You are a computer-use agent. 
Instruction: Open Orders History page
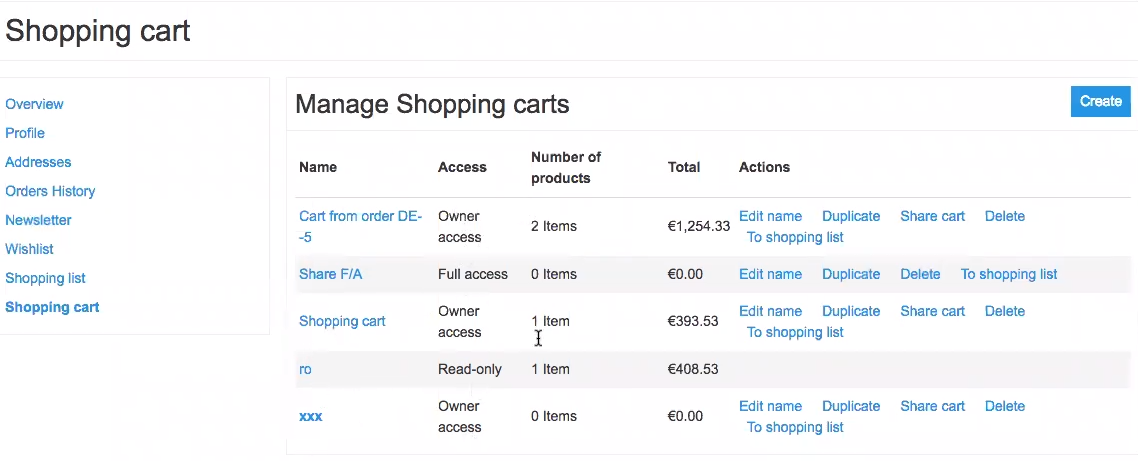coord(50,191)
